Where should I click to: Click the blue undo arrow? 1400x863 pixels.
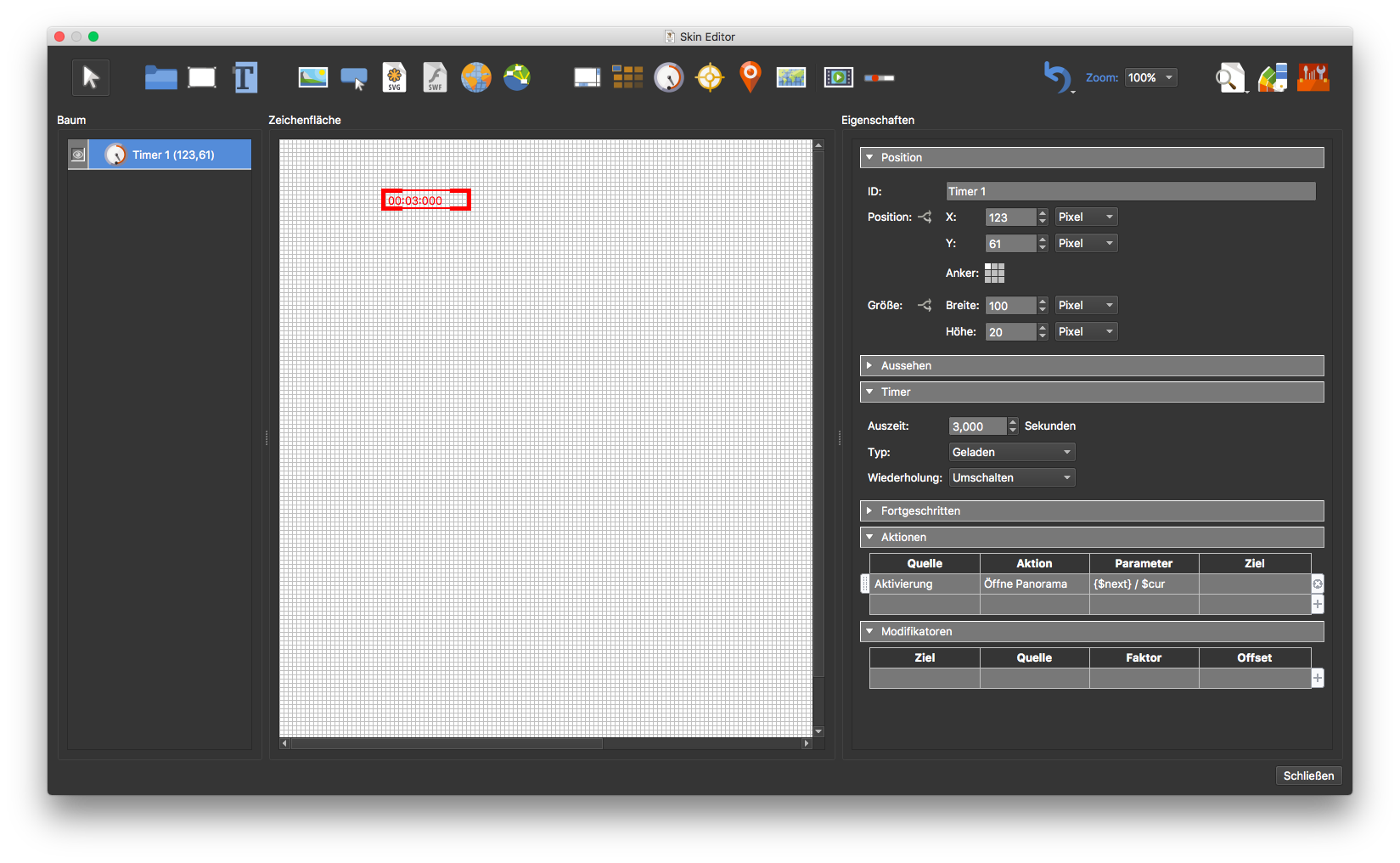(x=1058, y=77)
